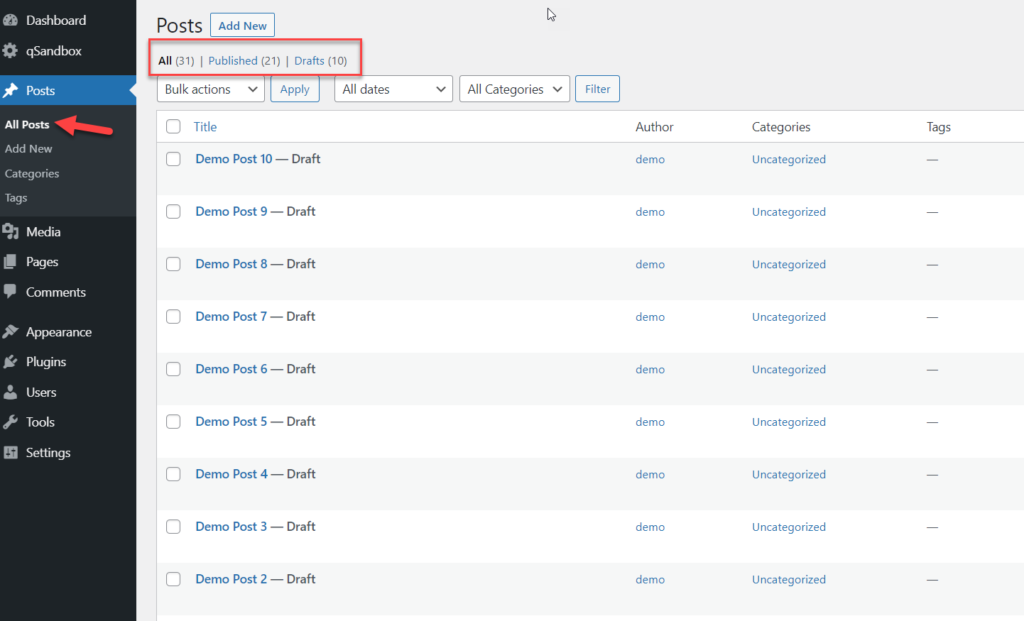Open Demo Post 10 title link
The image size is (1024, 621).
(234, 159)
